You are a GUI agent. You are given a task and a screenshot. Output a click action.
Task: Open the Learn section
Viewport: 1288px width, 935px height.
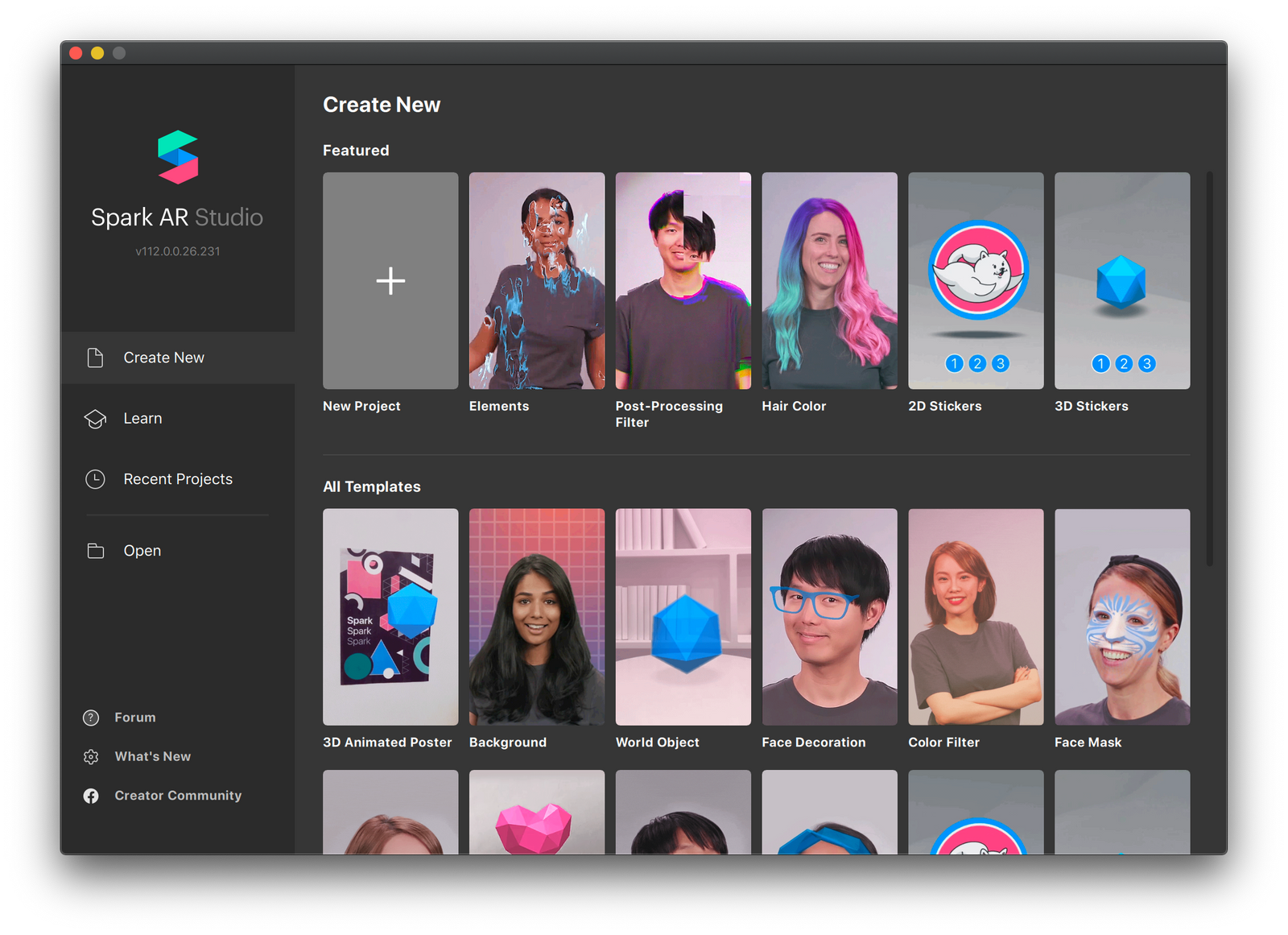[178, 419]
